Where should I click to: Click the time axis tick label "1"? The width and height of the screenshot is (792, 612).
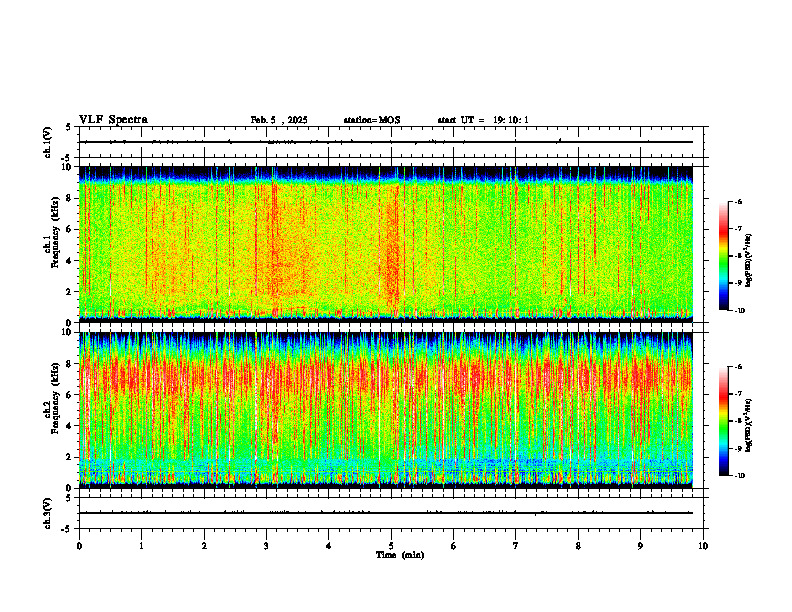[x=141, y=546]
